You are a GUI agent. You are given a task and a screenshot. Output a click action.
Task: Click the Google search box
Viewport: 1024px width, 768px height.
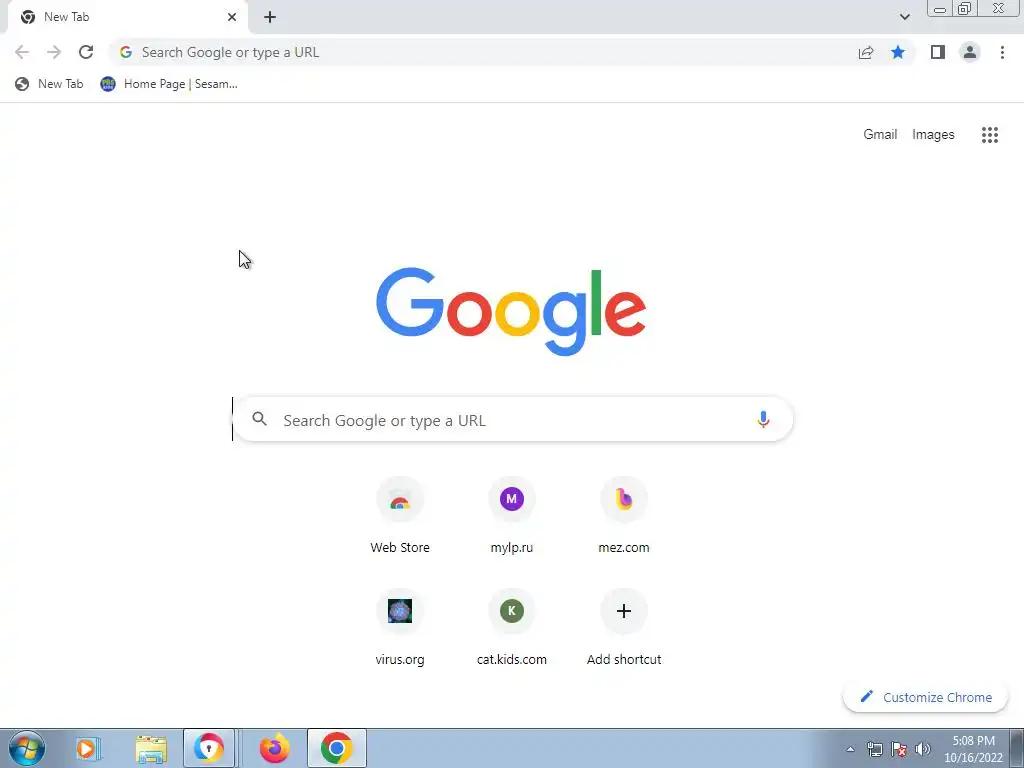point(513,419)
